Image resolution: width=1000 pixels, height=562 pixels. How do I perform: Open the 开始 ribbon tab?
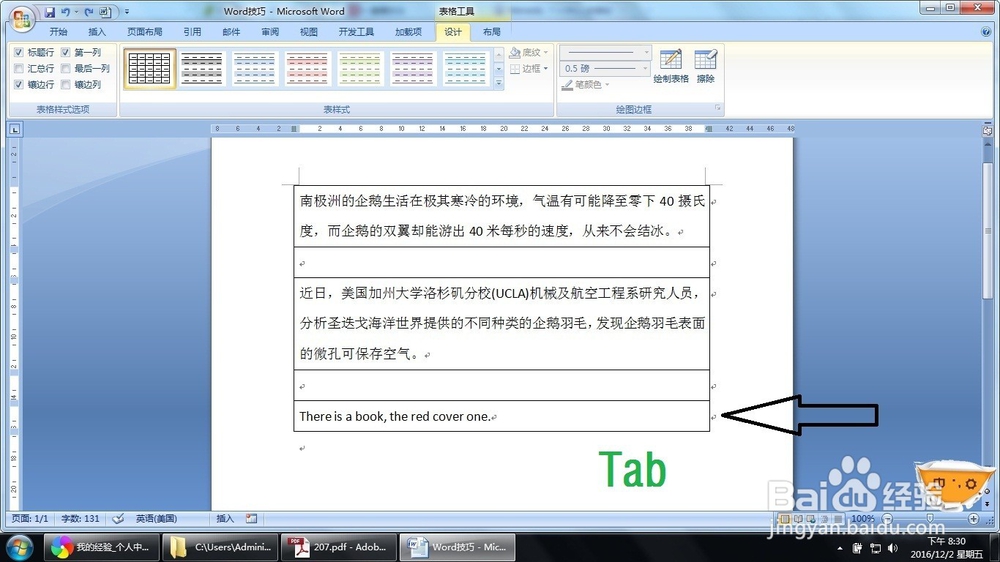pyautogui.click(x=58, y=32)
